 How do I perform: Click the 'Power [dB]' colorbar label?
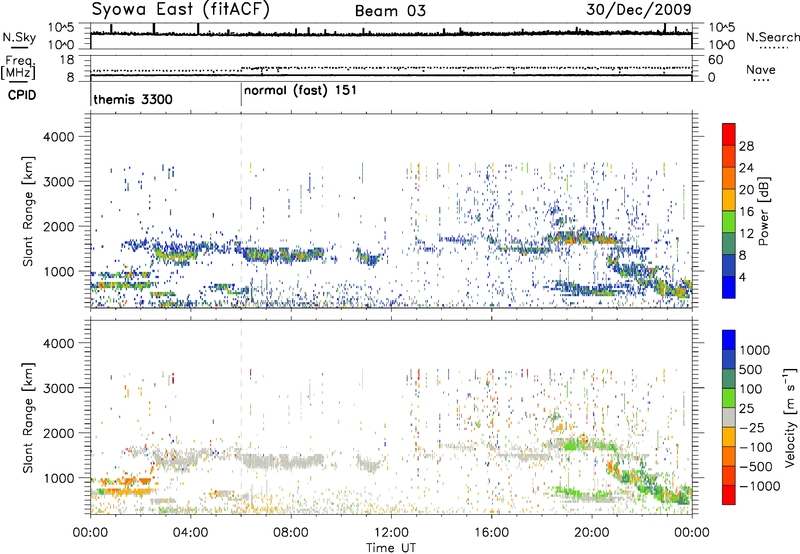763,211
